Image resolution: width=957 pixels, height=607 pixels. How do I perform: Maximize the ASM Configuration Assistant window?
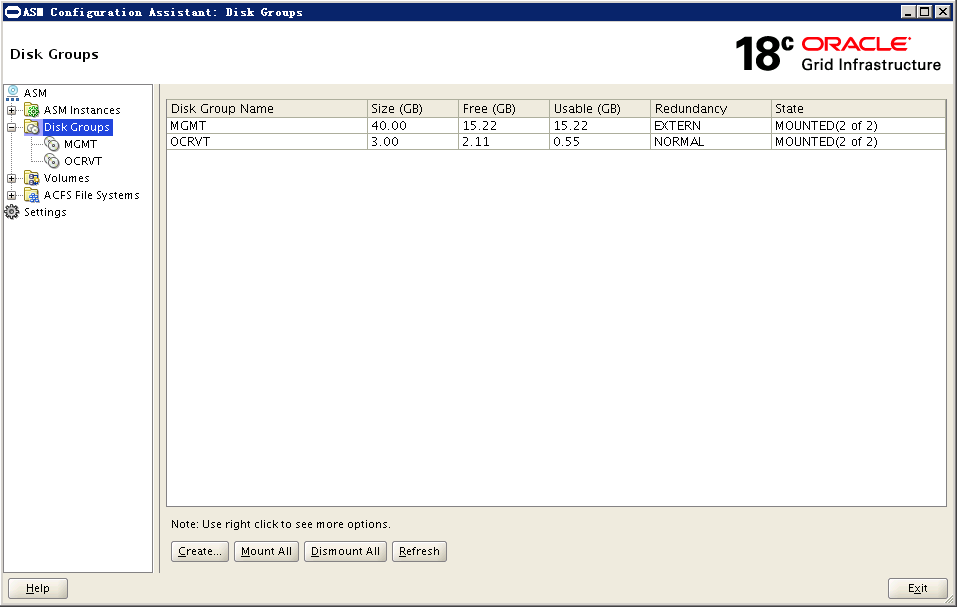tap(925, 12)
